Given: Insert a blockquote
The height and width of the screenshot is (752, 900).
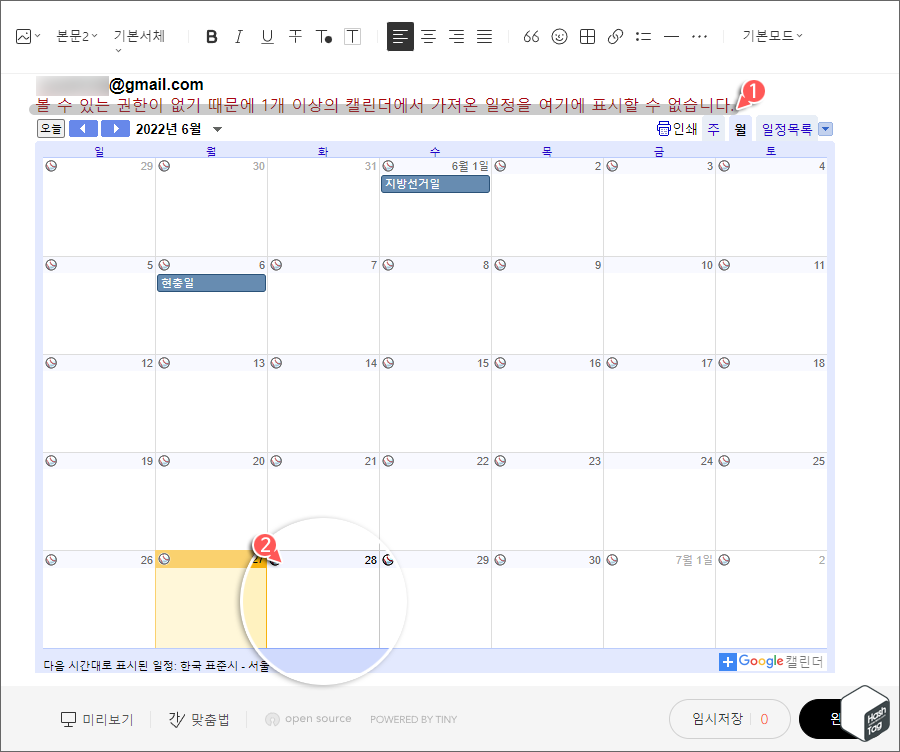Looking at the screenshot, I should (531, 36).
